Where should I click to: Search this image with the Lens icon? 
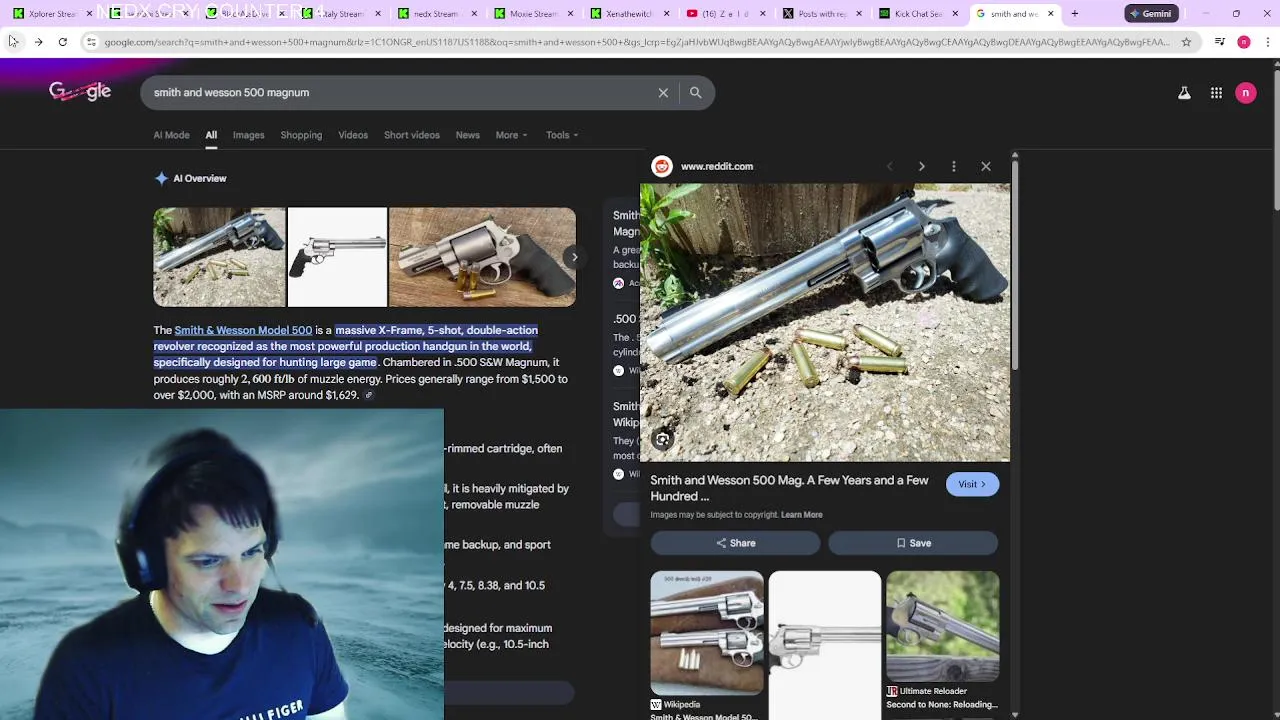tap(662, 439)
